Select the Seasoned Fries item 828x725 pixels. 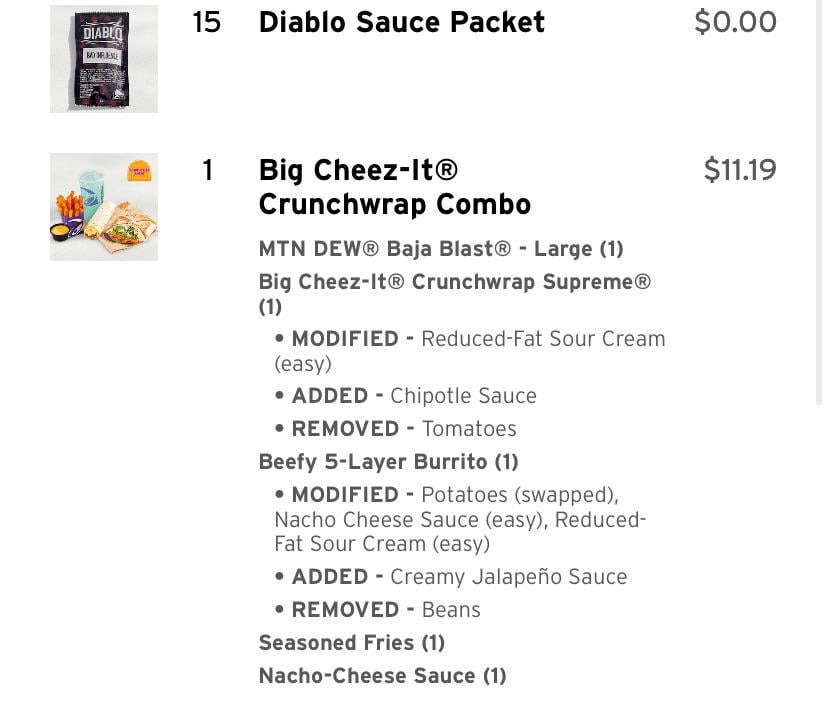coord(351,643)
